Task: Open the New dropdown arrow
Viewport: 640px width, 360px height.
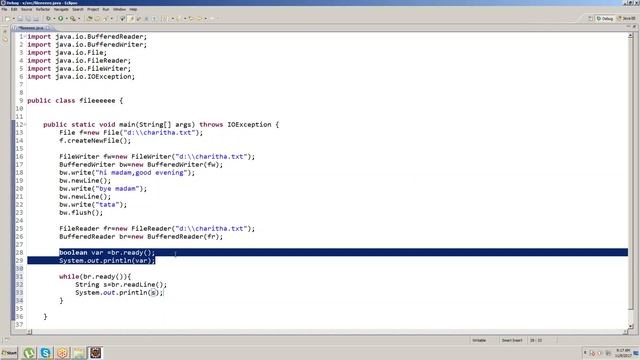Action: click(x=13, y=18)
